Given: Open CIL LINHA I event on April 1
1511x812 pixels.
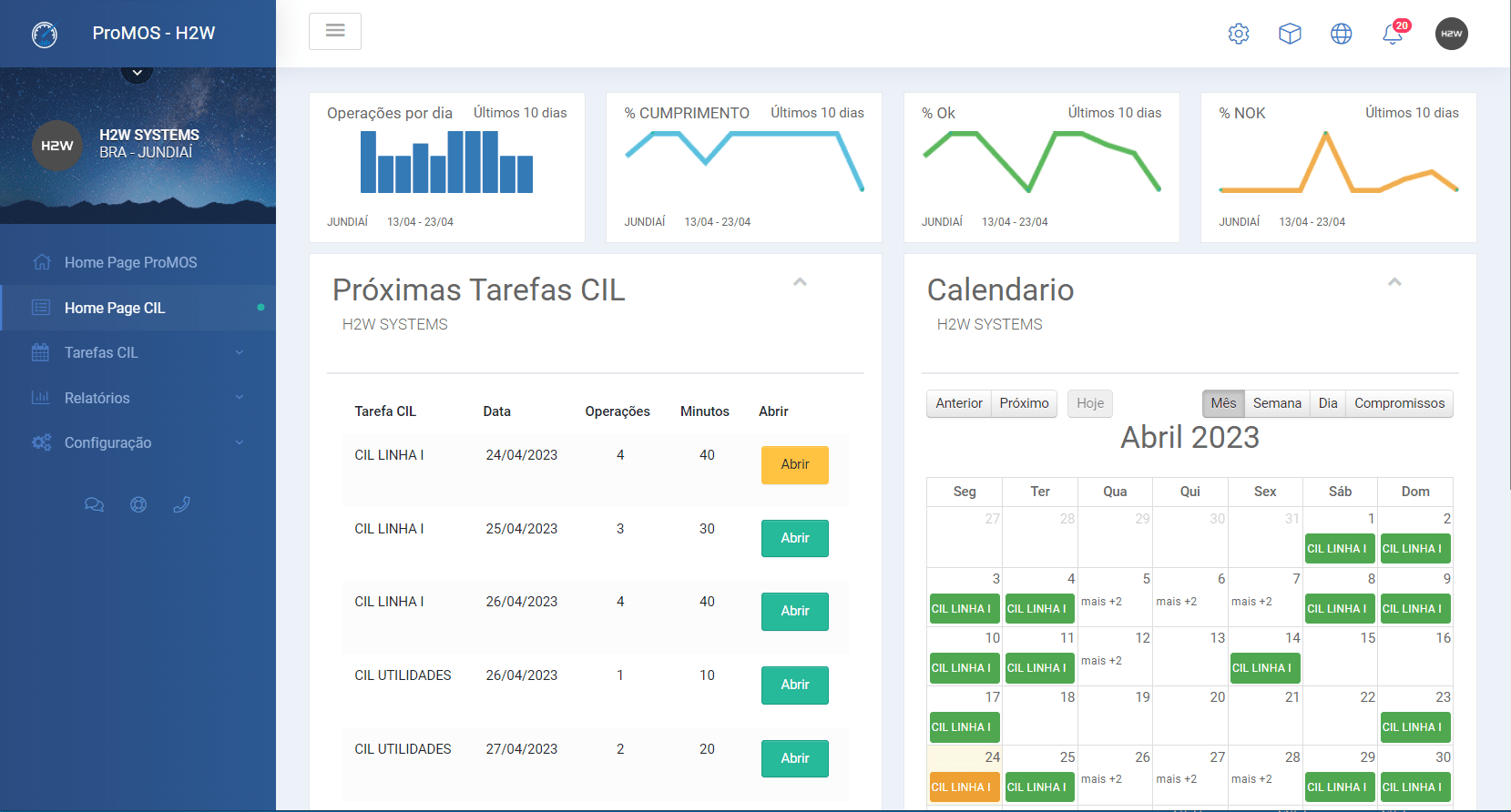Looking at the screenshot, I should tap(1340, 548).
